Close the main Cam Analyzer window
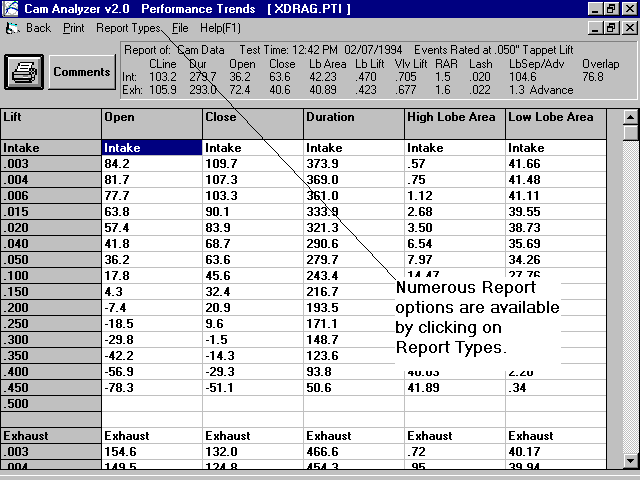Image resolution: width=640 pixels, height=480 pixels. click(x=629, y=9)
